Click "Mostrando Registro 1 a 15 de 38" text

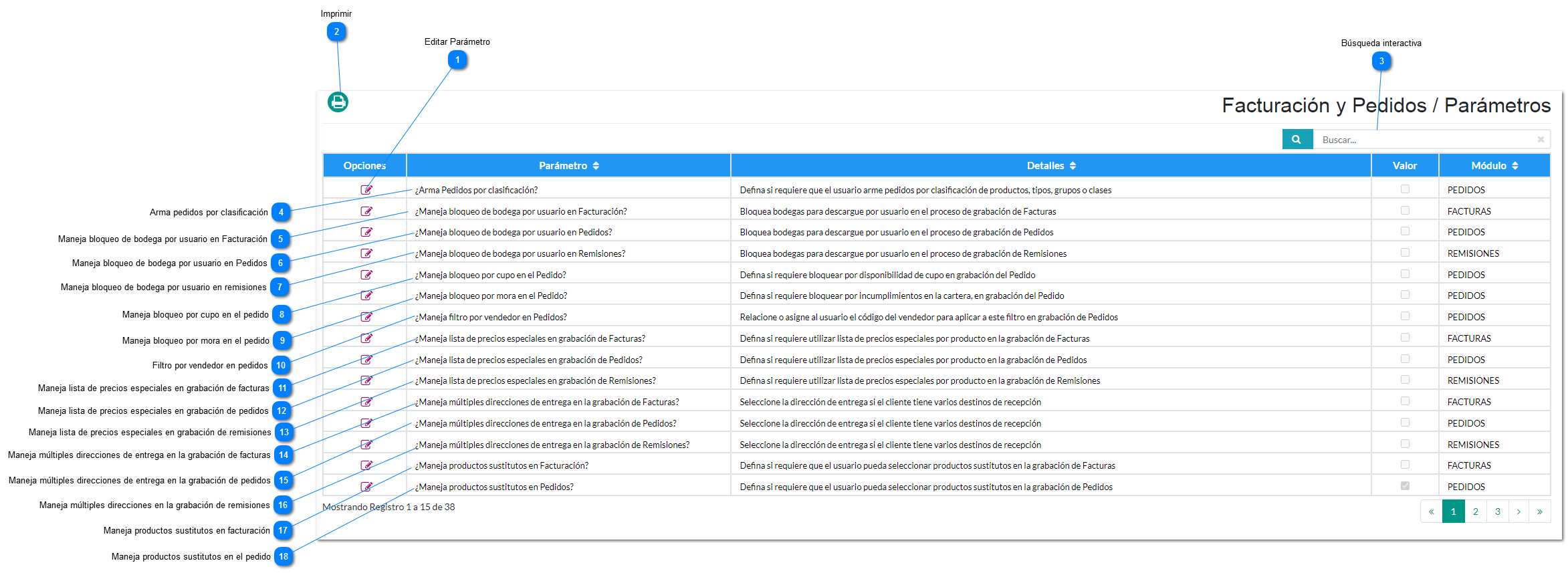coord(388,507)
